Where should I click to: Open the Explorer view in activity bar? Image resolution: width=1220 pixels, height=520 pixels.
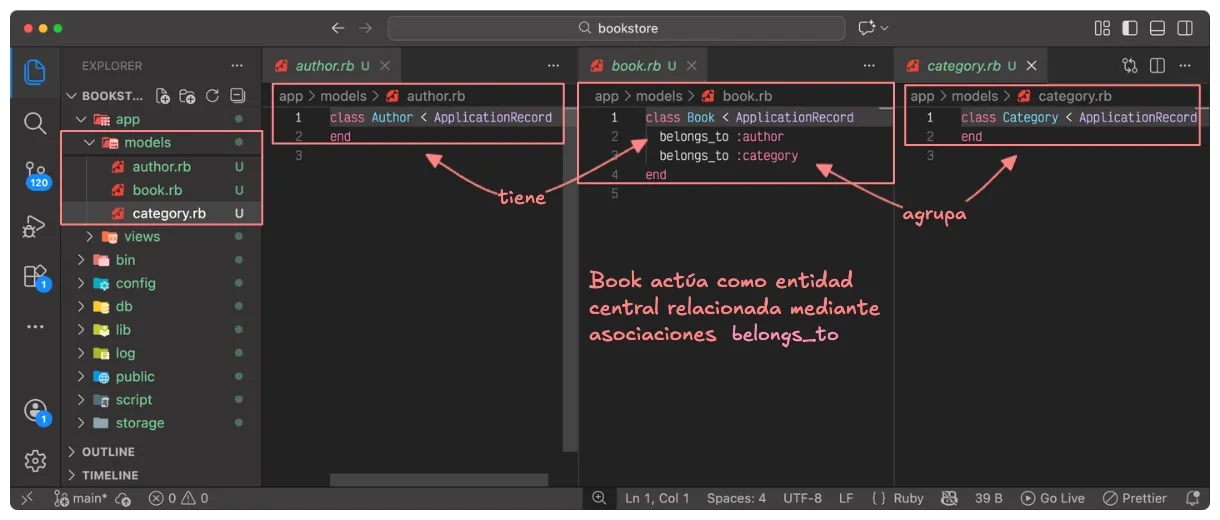tap(35, 72)
